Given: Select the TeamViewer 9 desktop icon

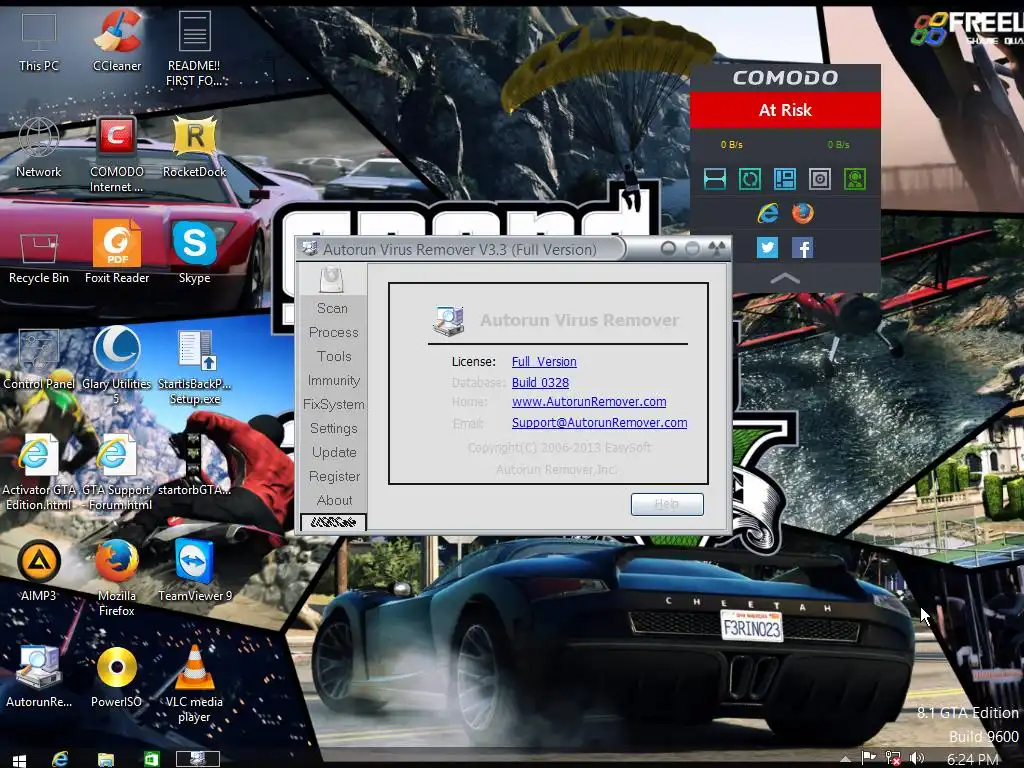Looking at the screenshot, I should point(194,571).
